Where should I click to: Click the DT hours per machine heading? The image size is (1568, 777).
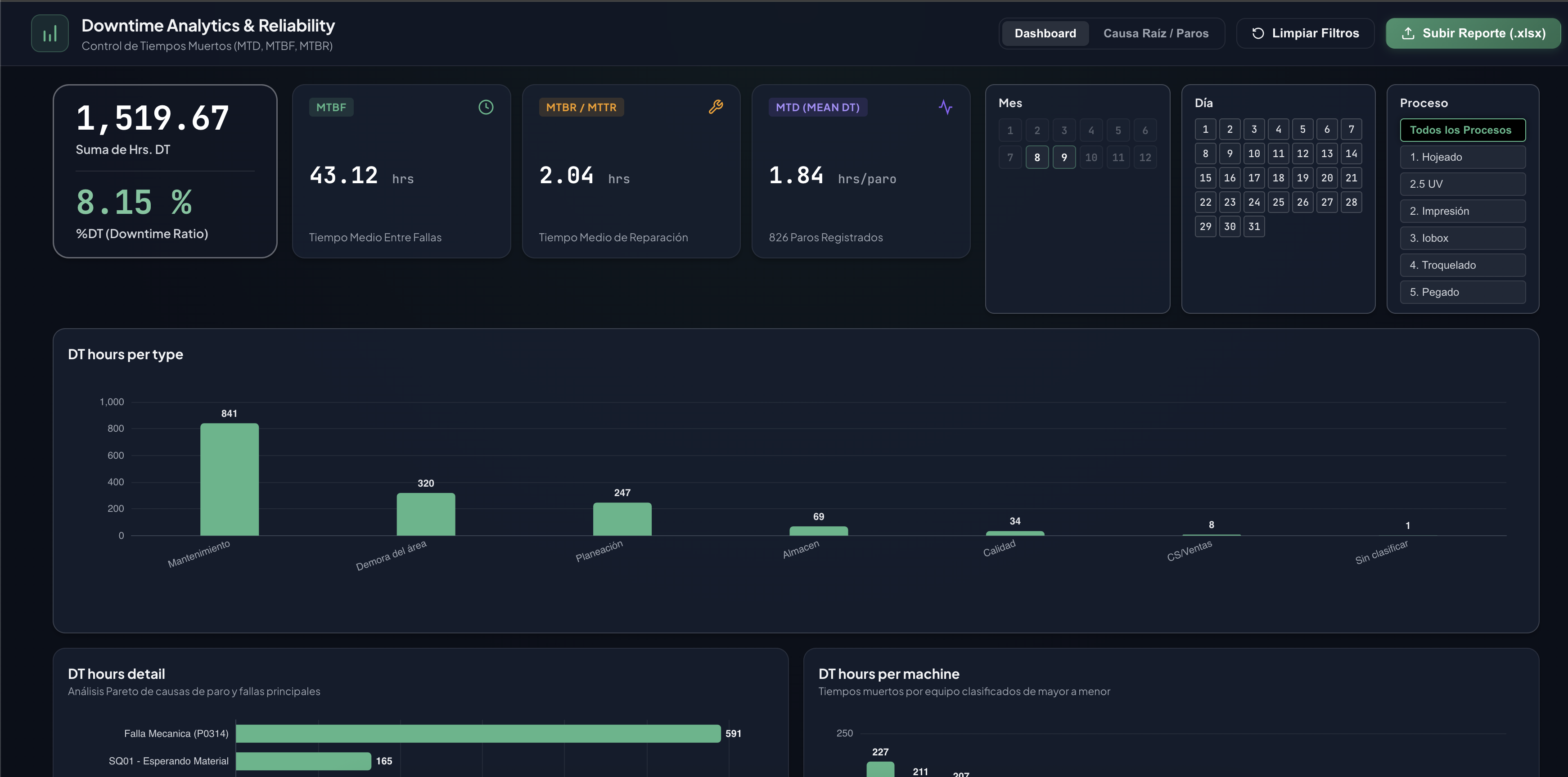pyautogui.click(x=889, y=674)
